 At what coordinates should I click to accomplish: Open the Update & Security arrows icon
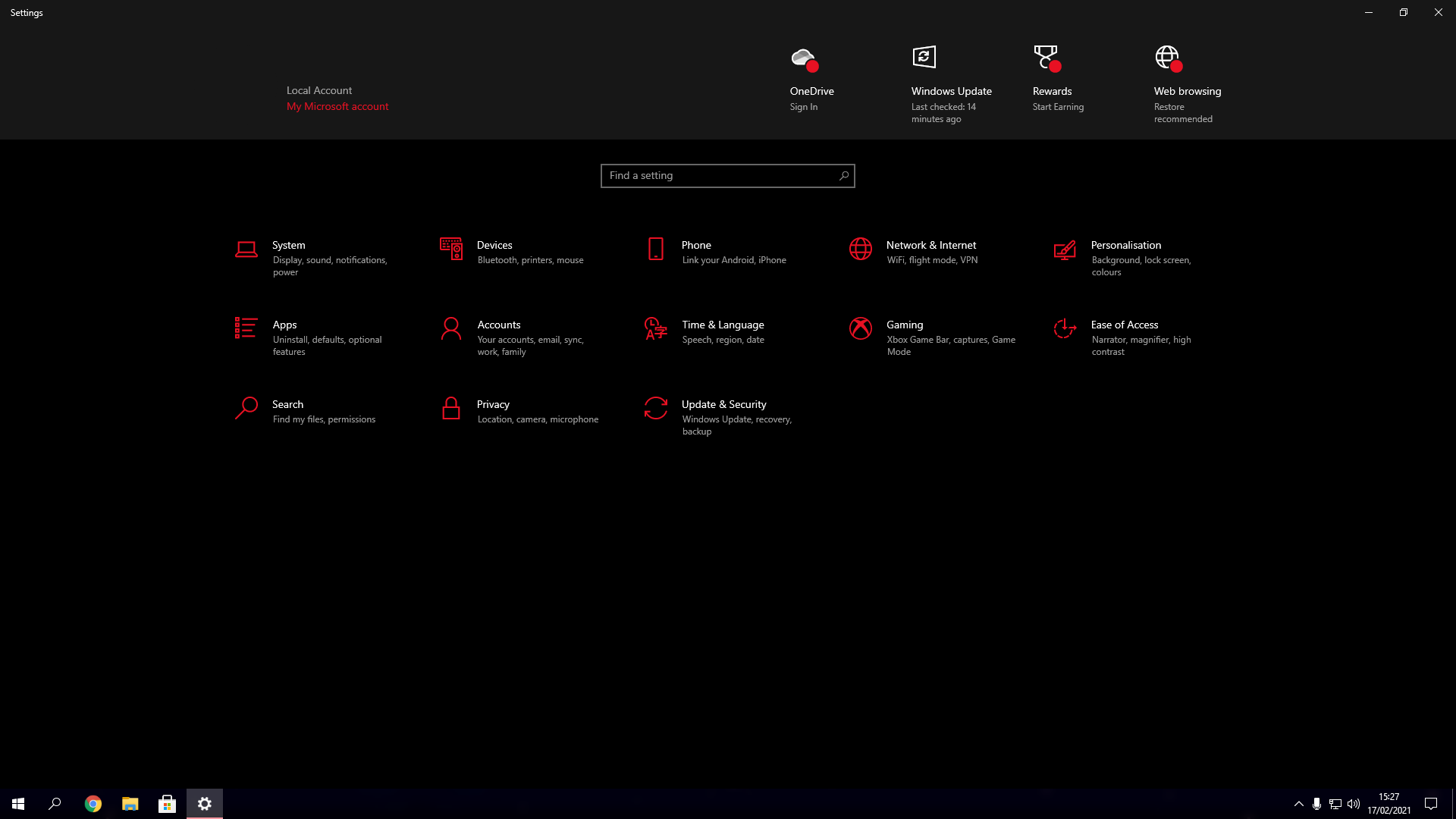(655, 408)
